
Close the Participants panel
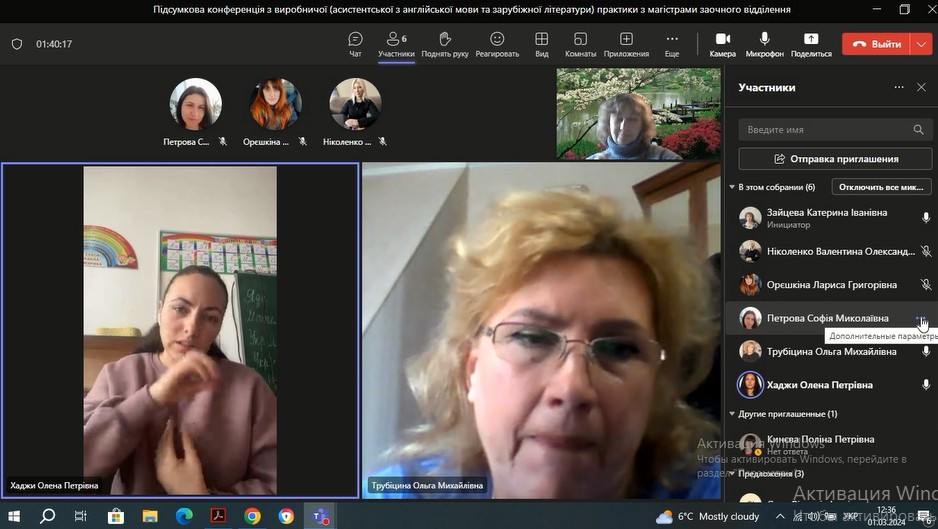click(921, 87)
